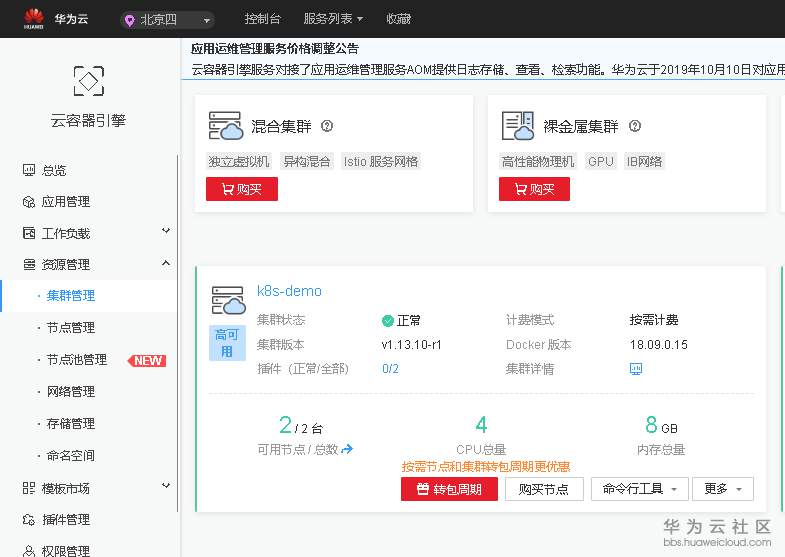Select 节点池管理 in sidebar
The width and height of the screenshot is (785, 557).
77,360
